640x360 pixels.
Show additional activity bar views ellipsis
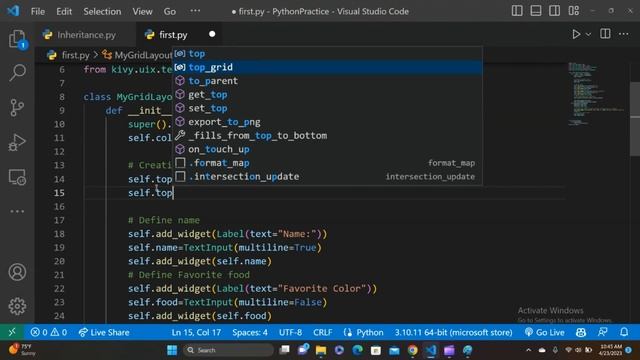coord(17,211)
